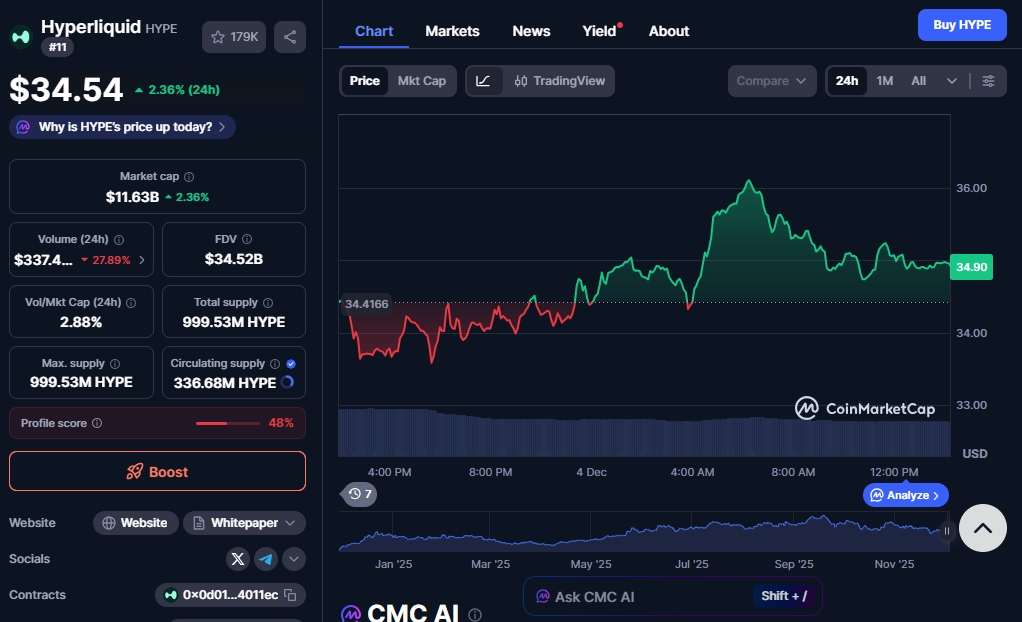
Task: Open the Telegram social icon
Action: 265,559
